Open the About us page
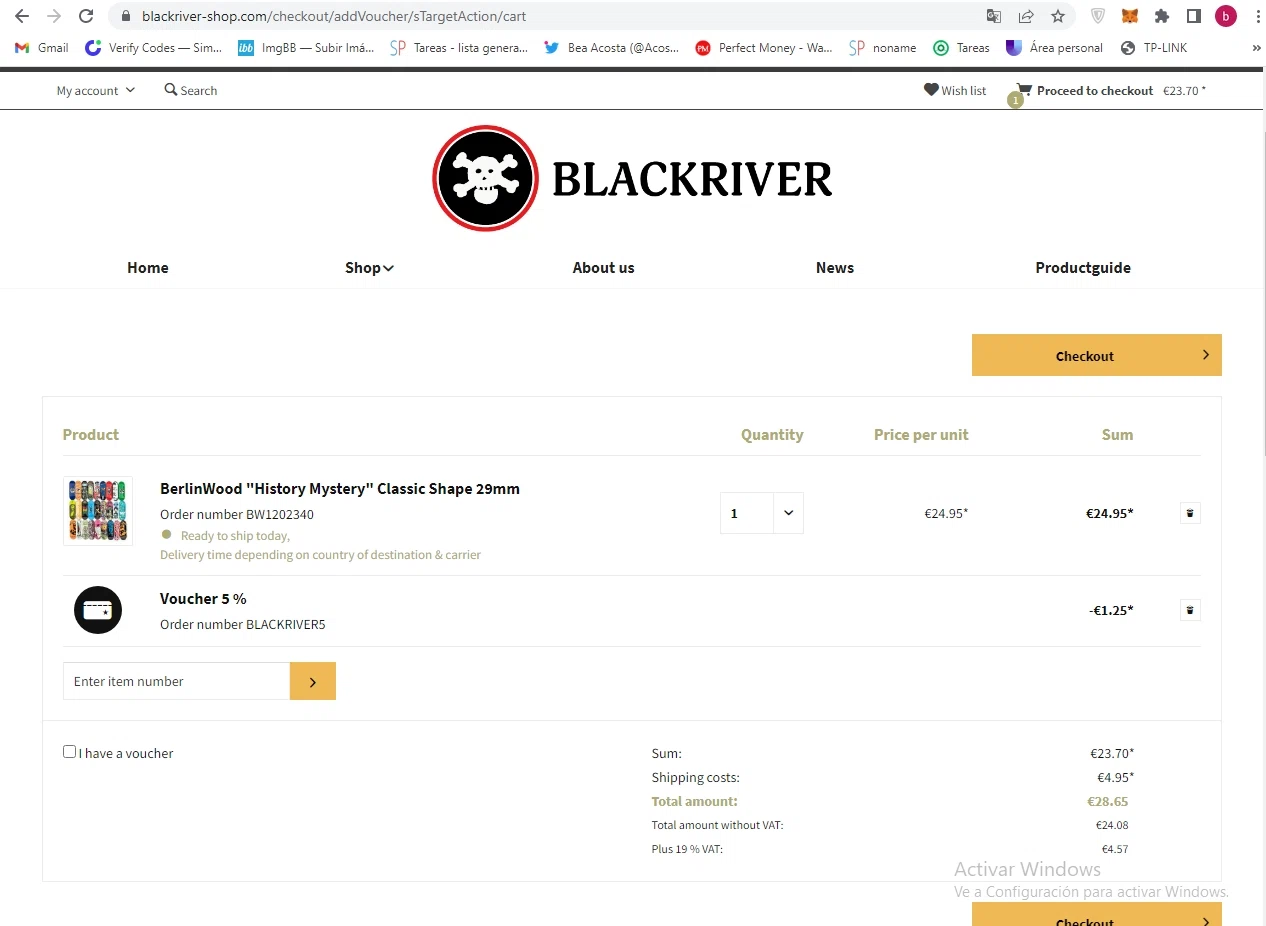 603,268
